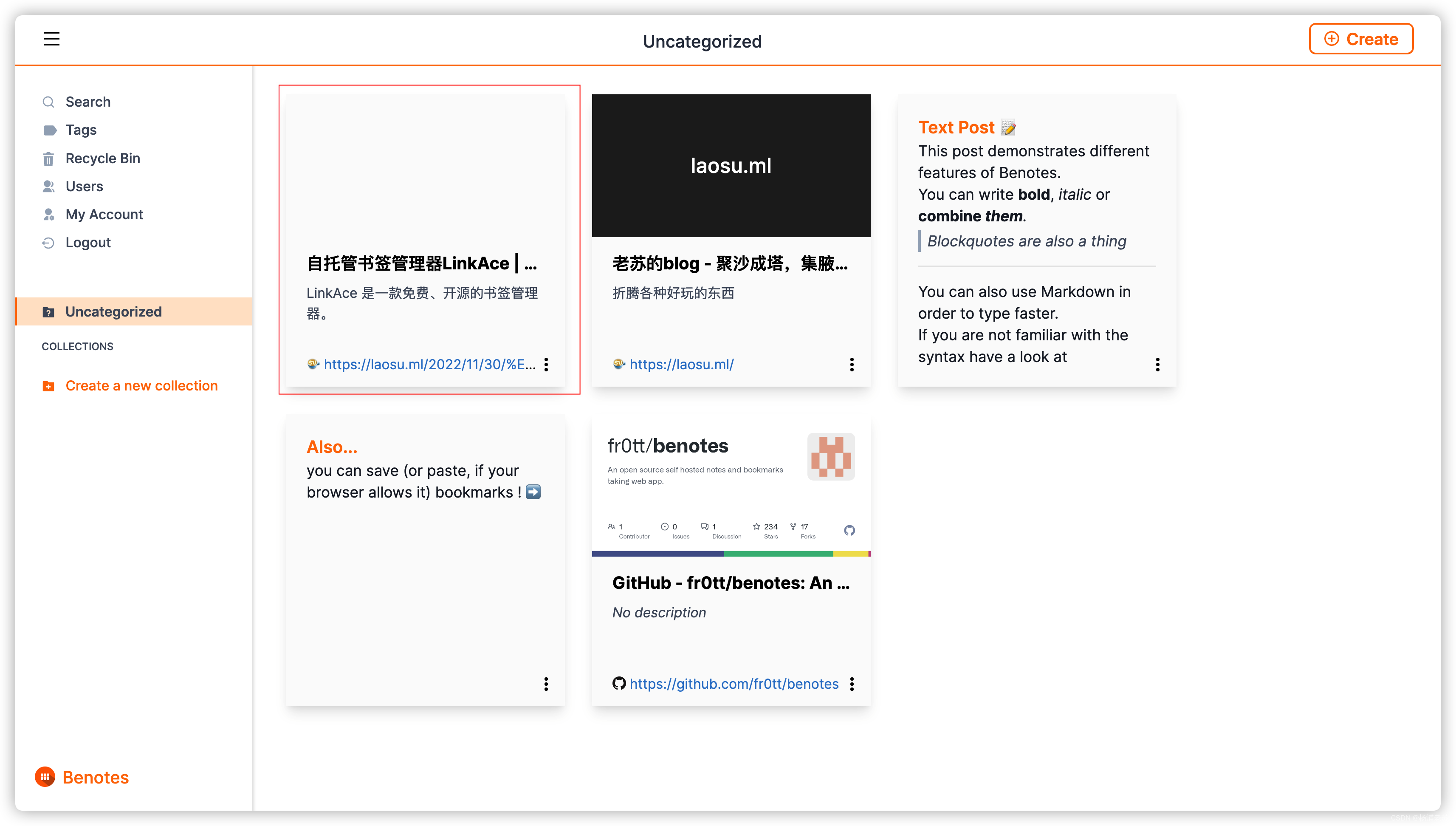Open the laosu.ml/2022/11/30 link
Image resolution: width=1456 pixels, height=826 pixels.
click(430, 364)
